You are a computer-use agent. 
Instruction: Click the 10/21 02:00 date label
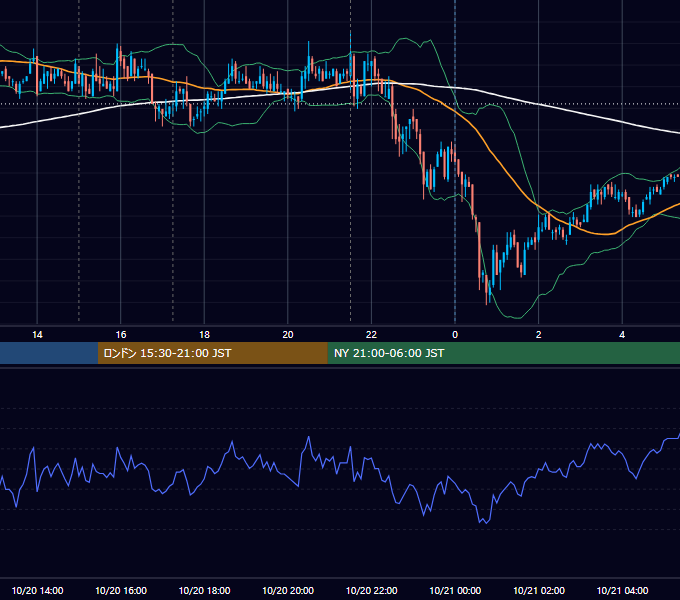click(x=539, y=590)
